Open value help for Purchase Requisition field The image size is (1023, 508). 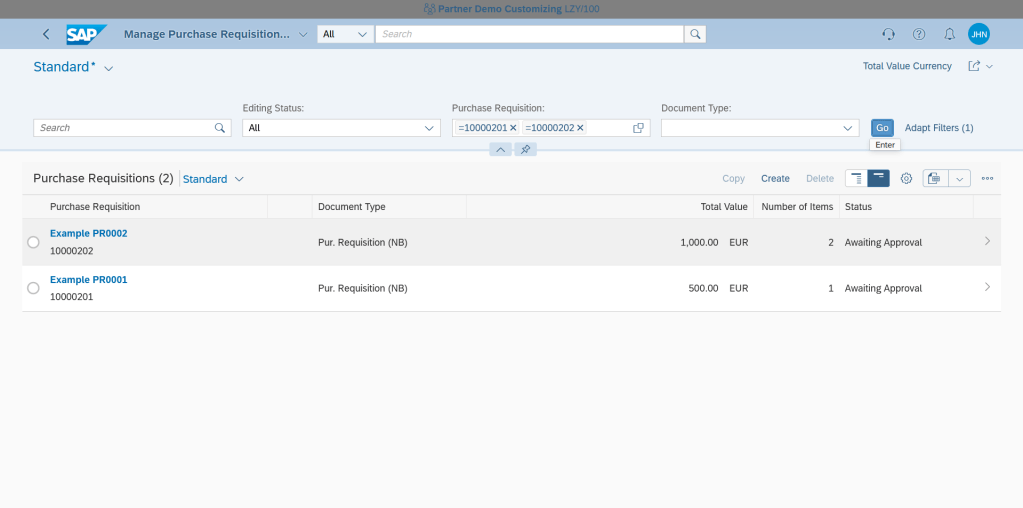tap(638, 128)
